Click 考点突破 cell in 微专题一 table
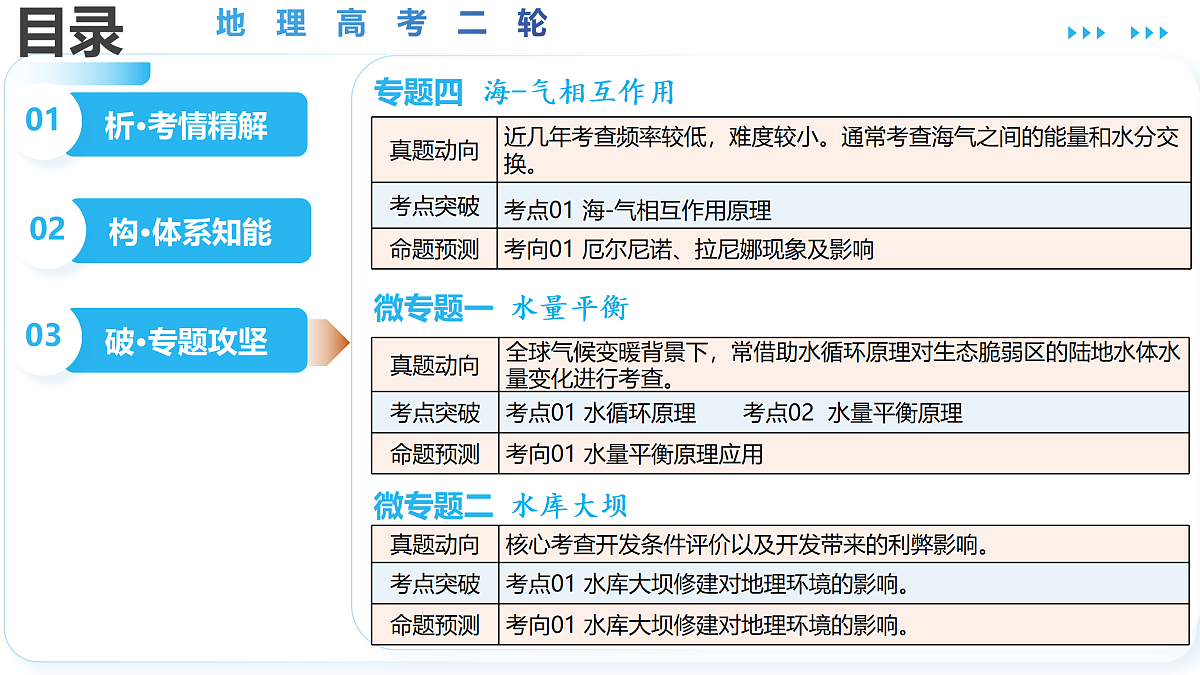 [x=435, y=412]
